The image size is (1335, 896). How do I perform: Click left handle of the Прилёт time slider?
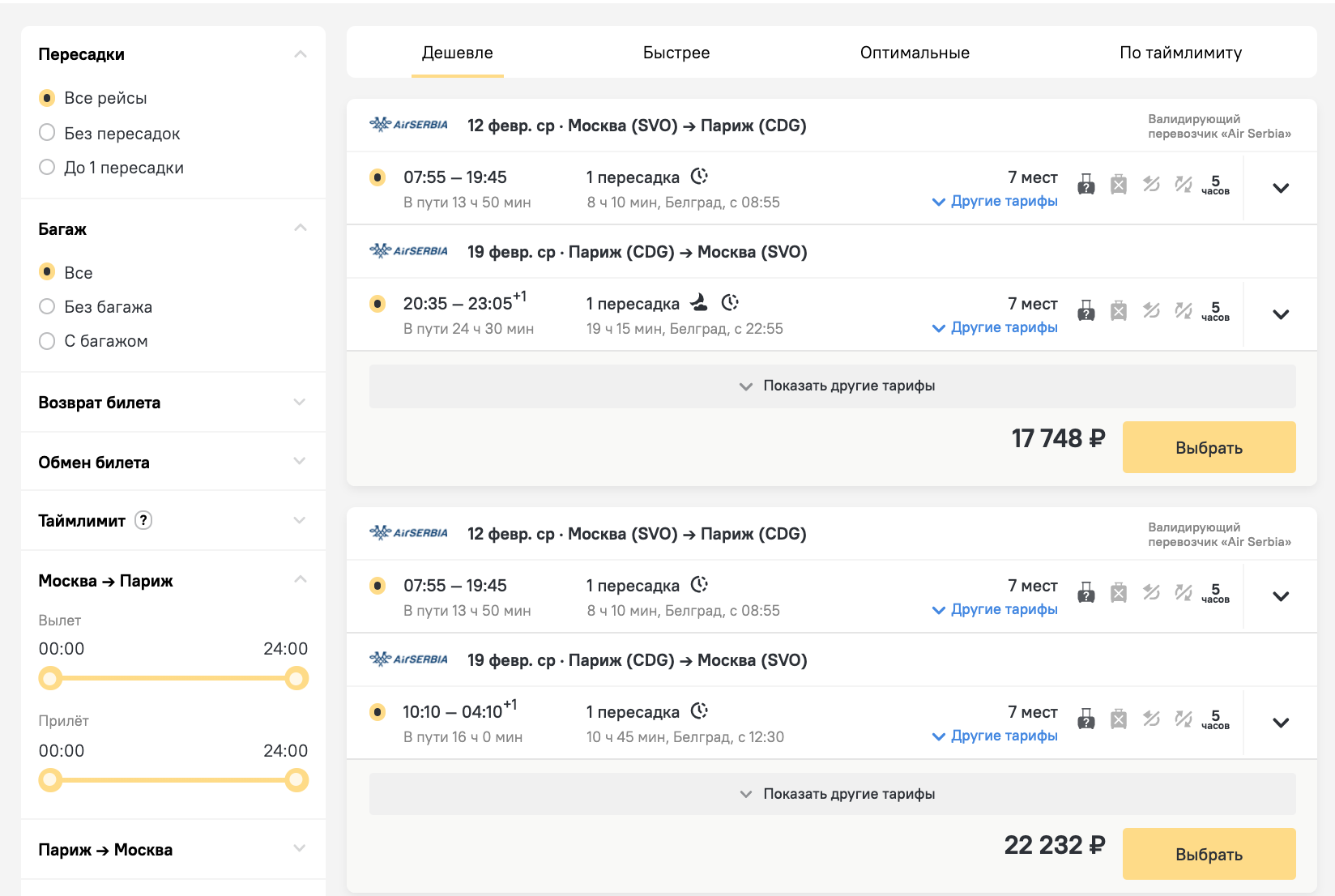click(x=50, y=780)
